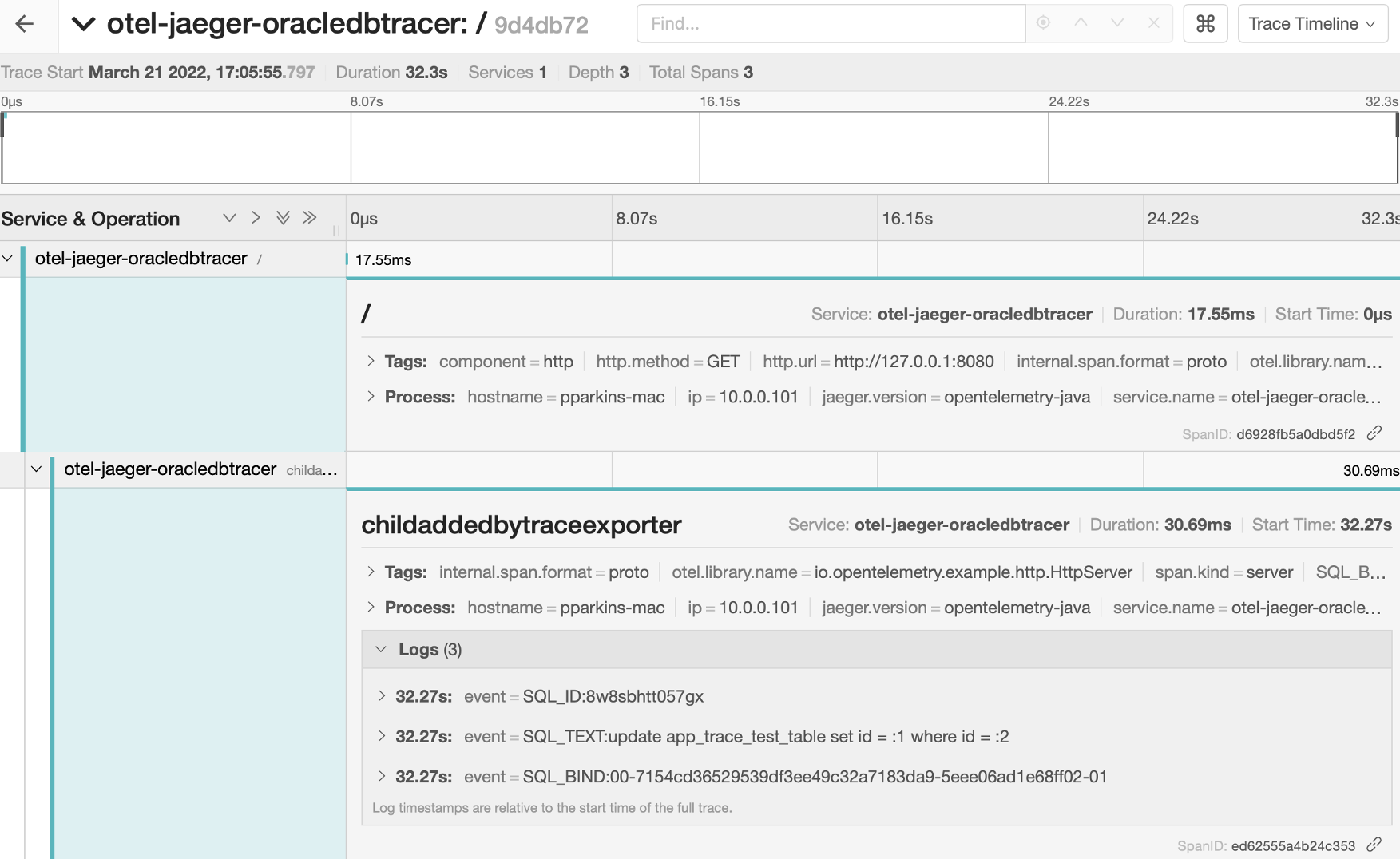Click the span.kind = server tag
Viewport: 1400px width, 859px height.
point(1224,572)
